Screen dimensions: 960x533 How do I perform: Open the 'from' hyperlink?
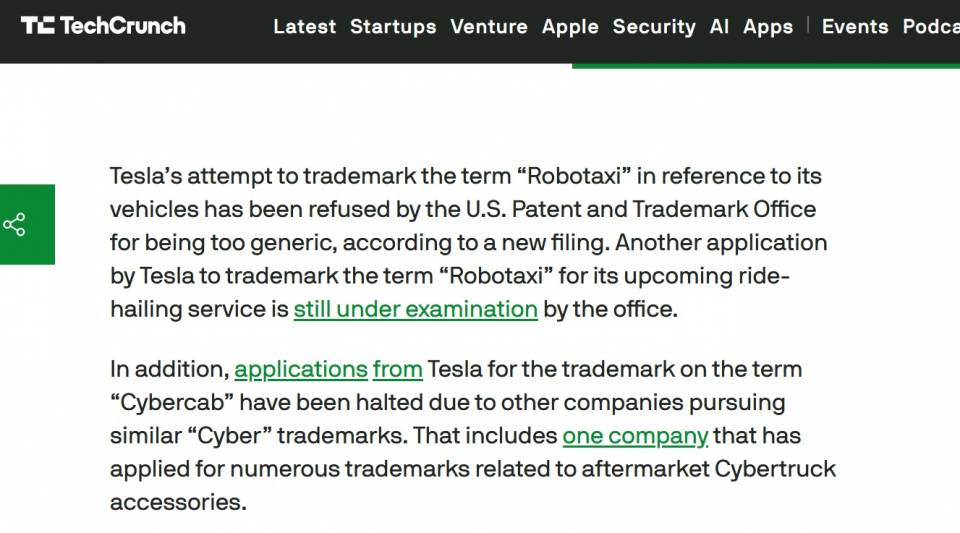[397, 370]
